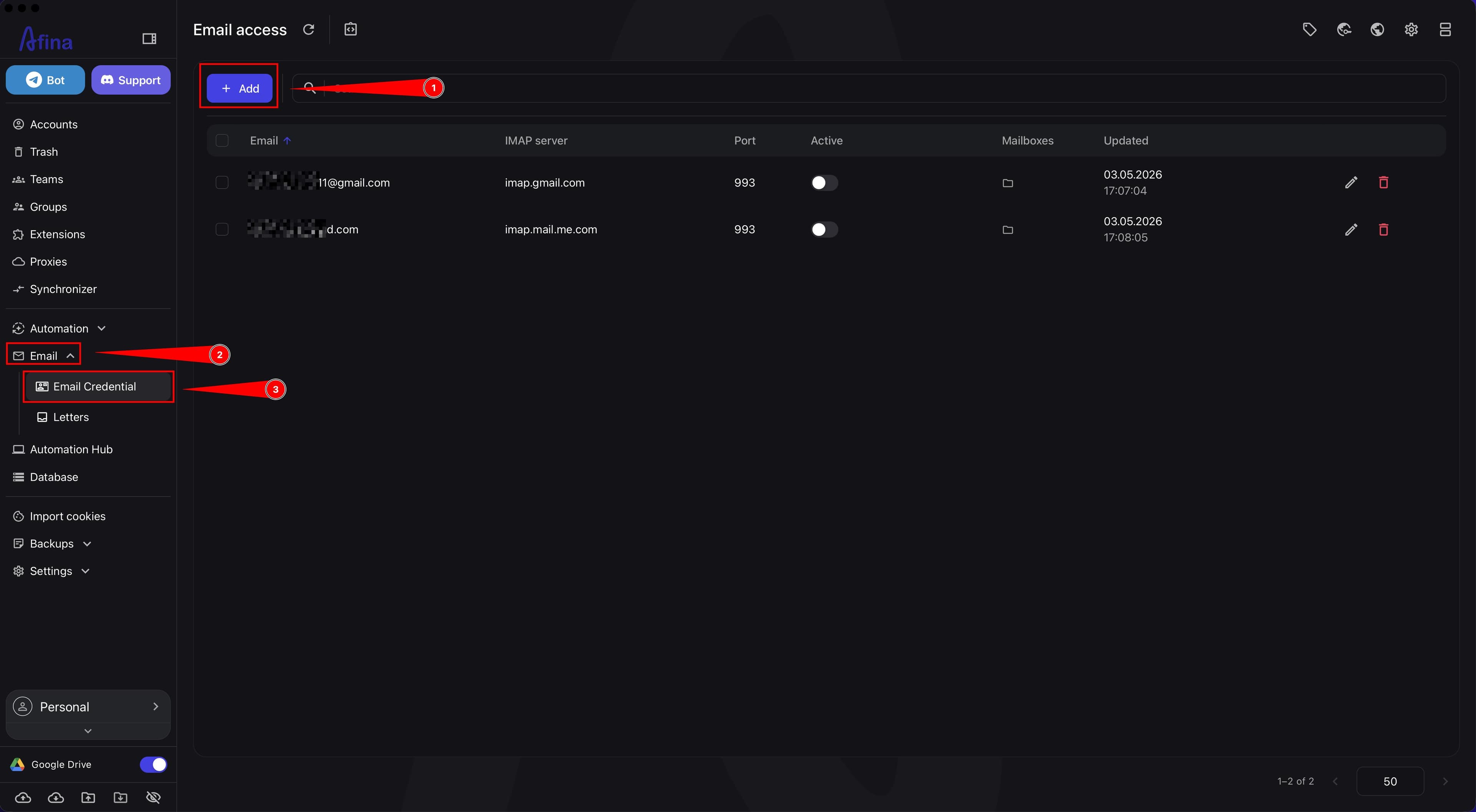Sort by the Email column header
Screen dimensions: 1476x812
pos(271,140)
